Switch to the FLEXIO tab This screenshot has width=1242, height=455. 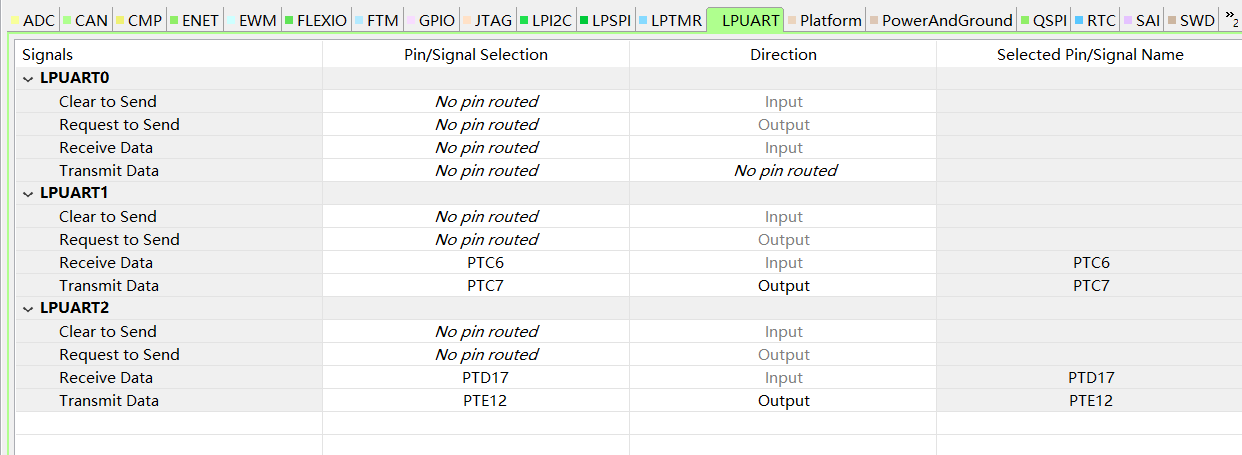pyautogui.click(x=317, y=20)
